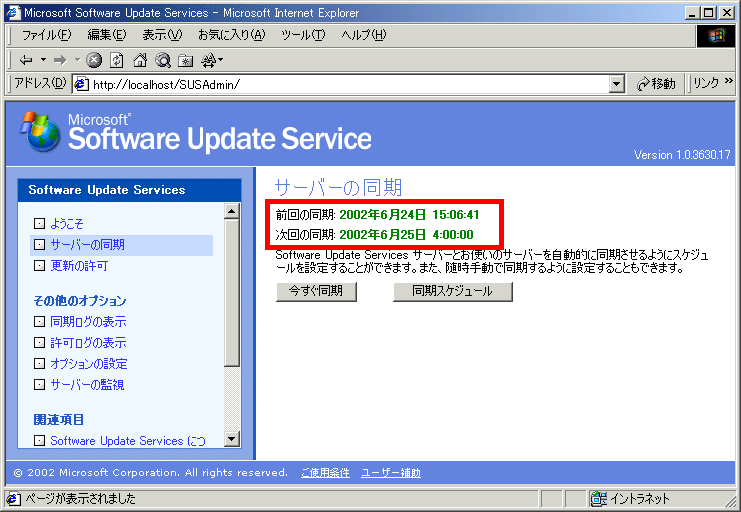This screenshot has height=512, width=741.
Task: Open the 更新の許可 sidebar link
Action: pyautogui.click(x=79, y=266)
